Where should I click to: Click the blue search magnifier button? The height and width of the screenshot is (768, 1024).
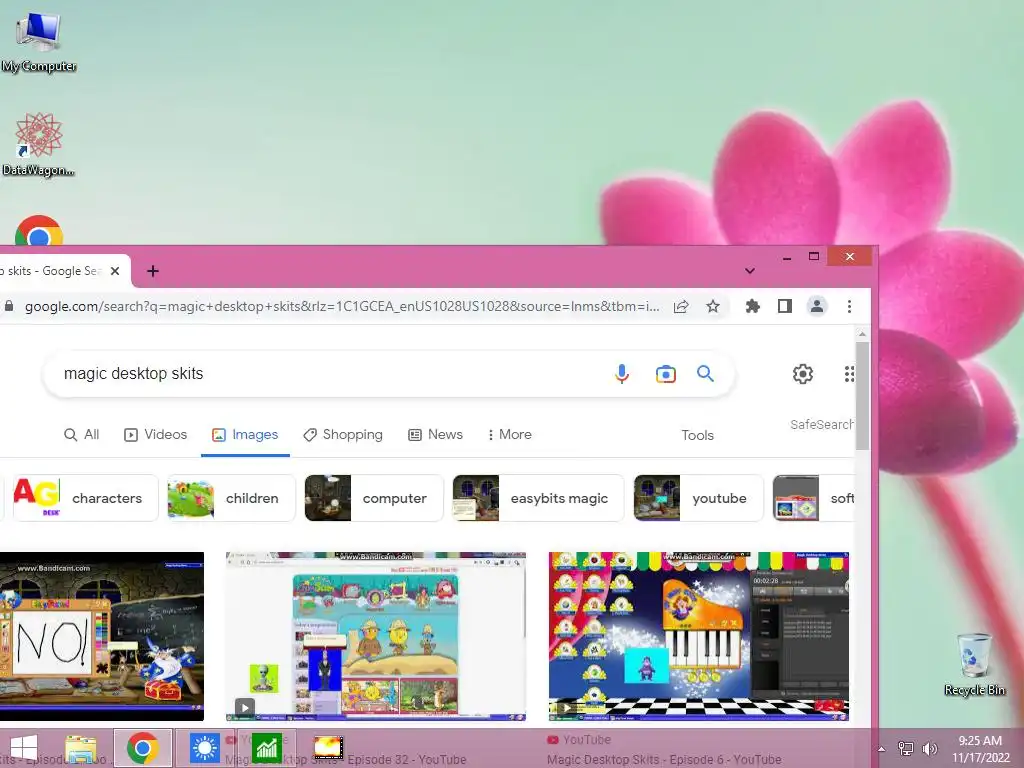pos(705,374)
